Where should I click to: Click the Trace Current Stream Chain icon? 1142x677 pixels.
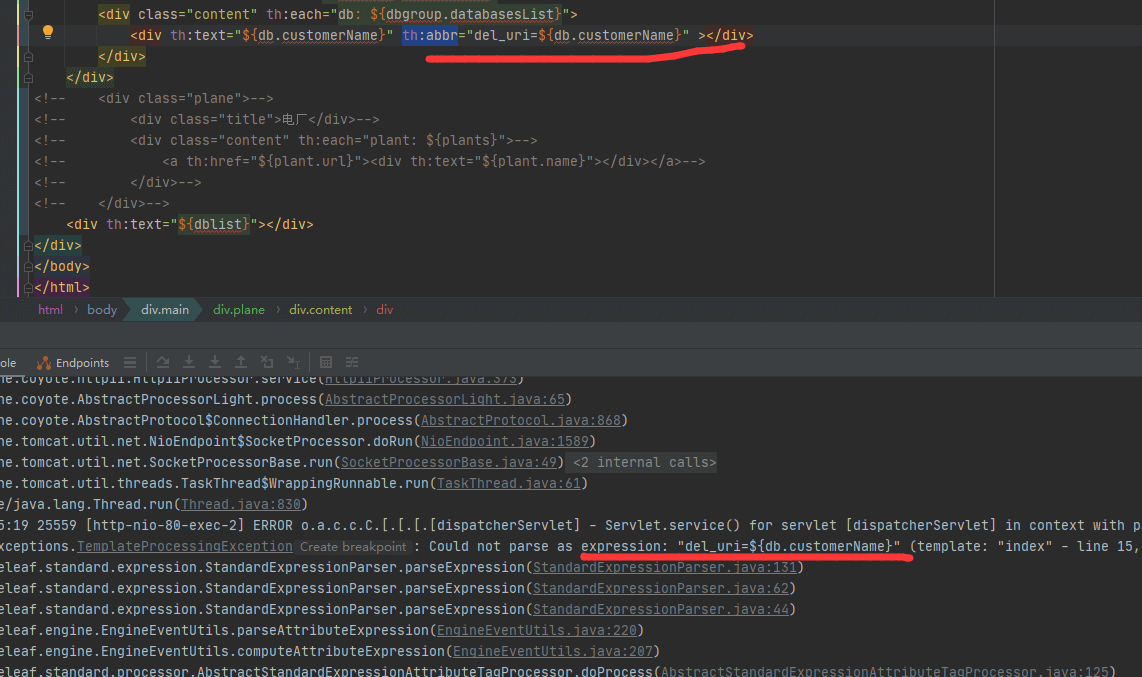[x=352, y=362]
